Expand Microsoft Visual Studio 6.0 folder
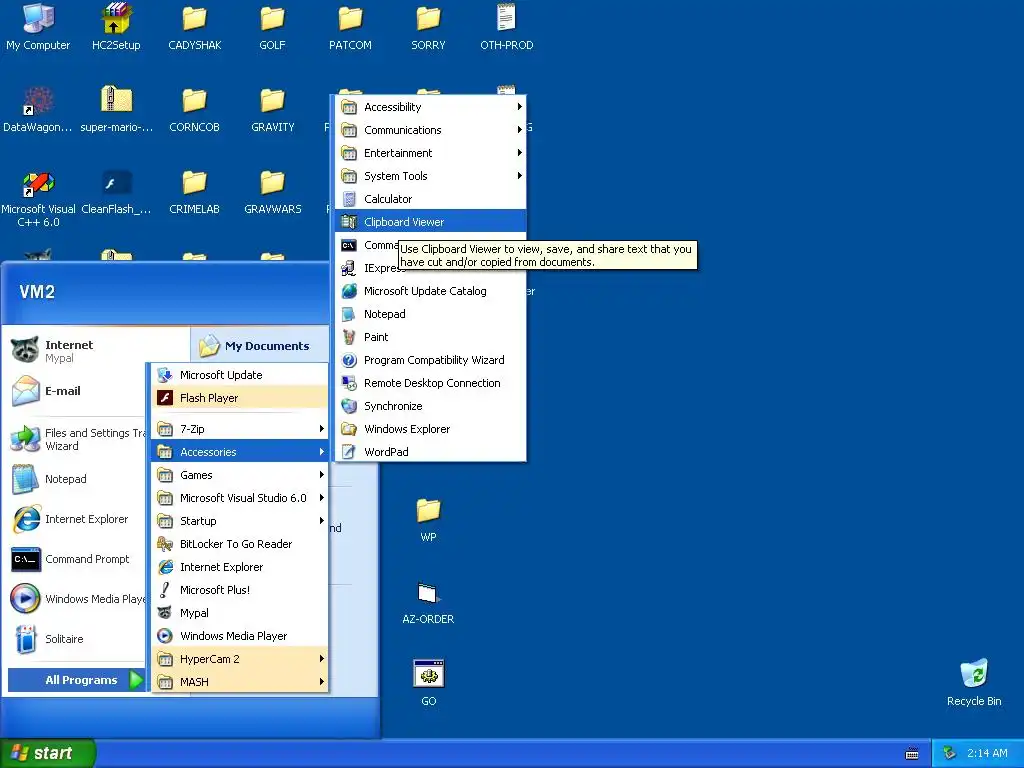The image size is (1024, 768). pos(240,498)
